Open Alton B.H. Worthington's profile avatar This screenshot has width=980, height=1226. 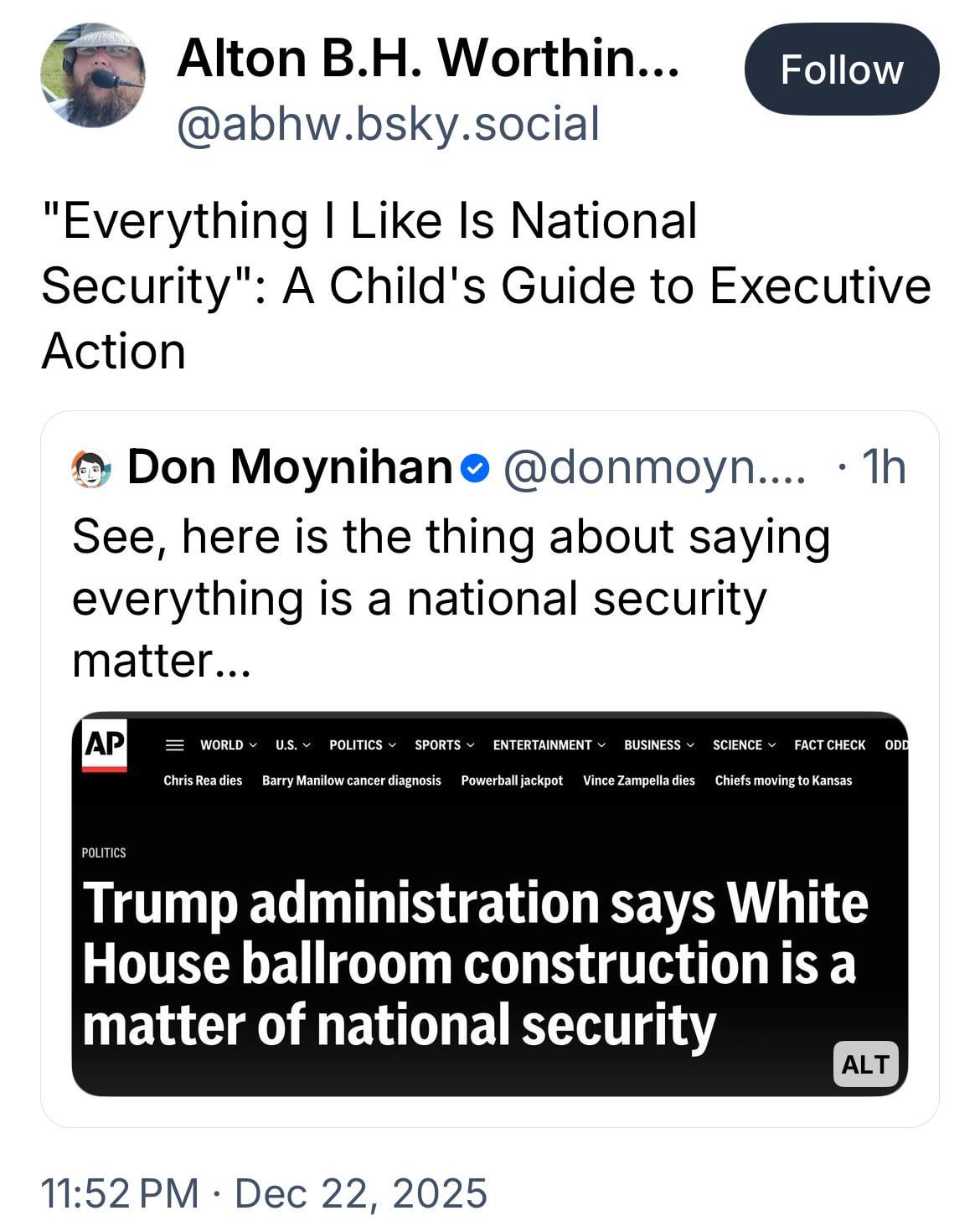click(92, 75)
